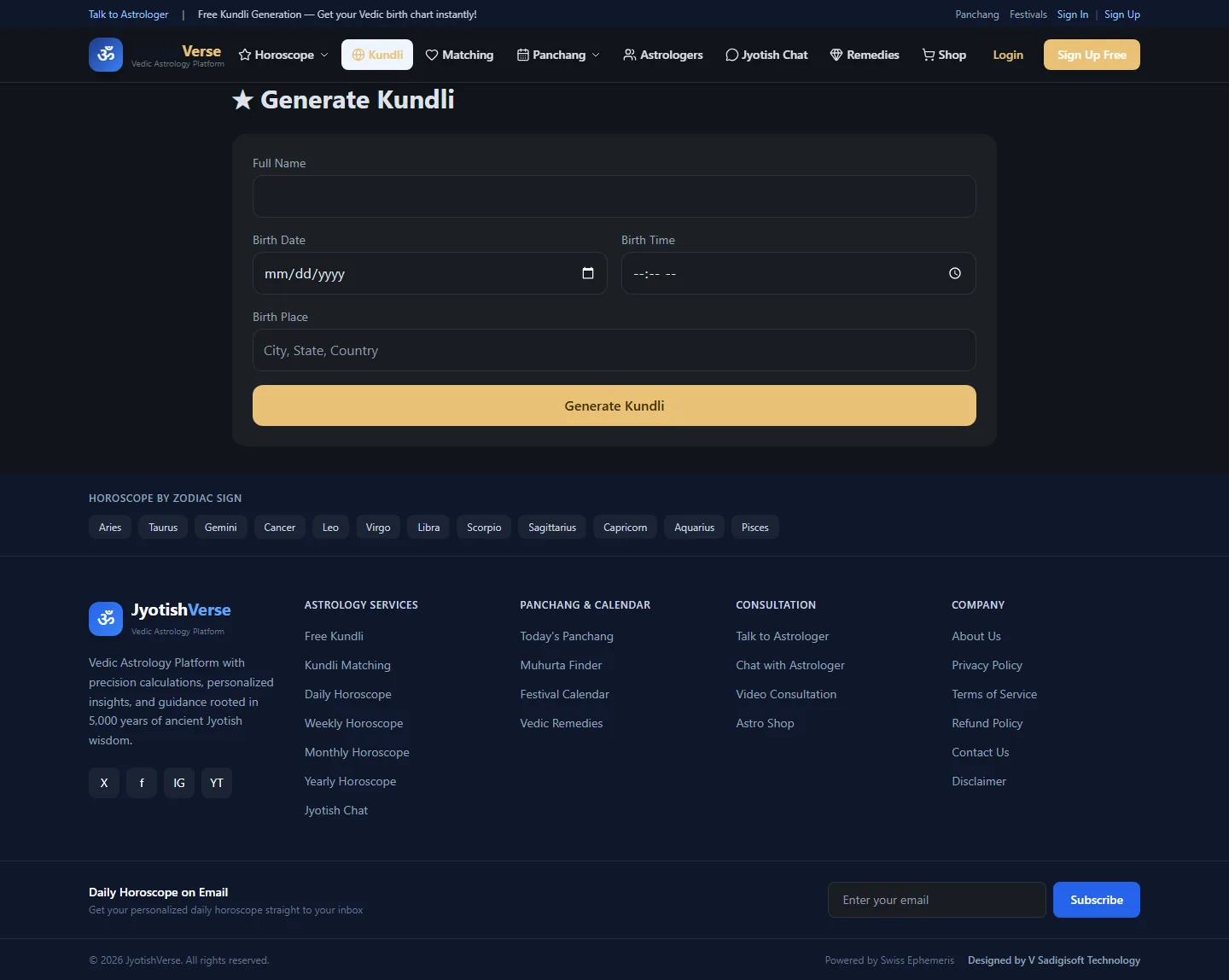Open the Festivals top-bar link
Screen dimensions: 1229x980
[1028, 15]
